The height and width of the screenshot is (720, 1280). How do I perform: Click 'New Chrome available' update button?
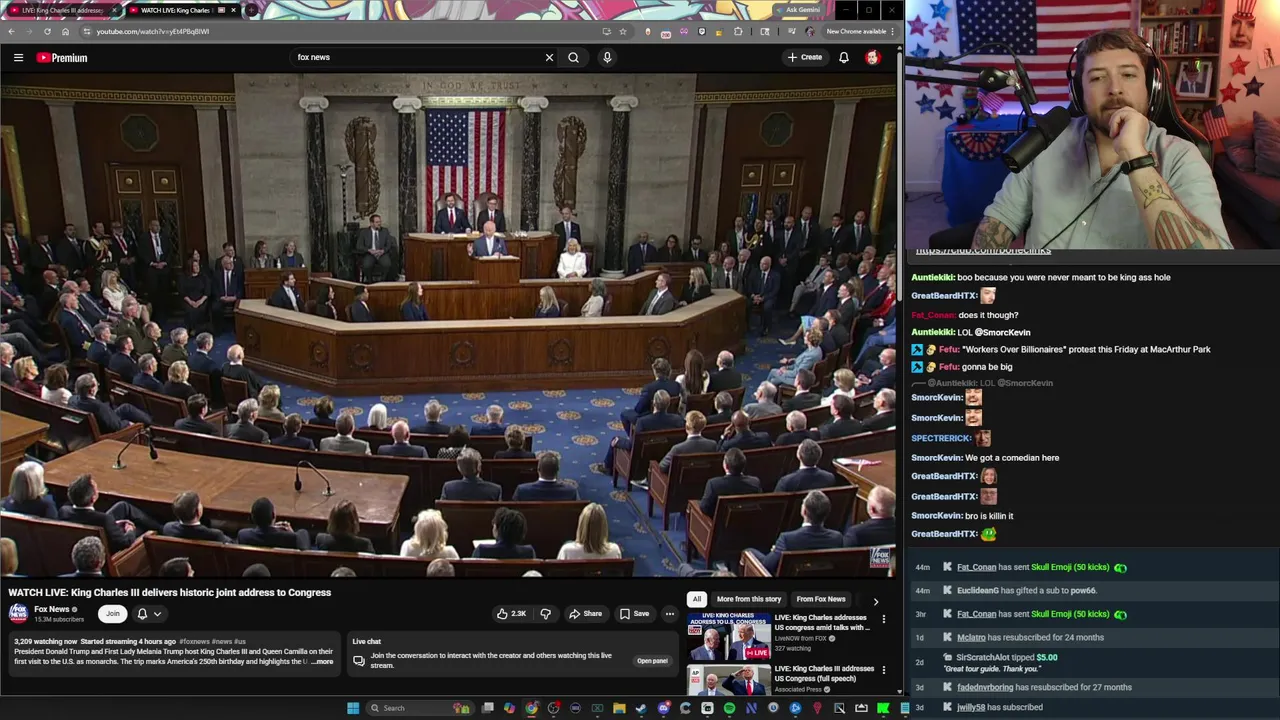pyautogui.click(x=858, y=31)
